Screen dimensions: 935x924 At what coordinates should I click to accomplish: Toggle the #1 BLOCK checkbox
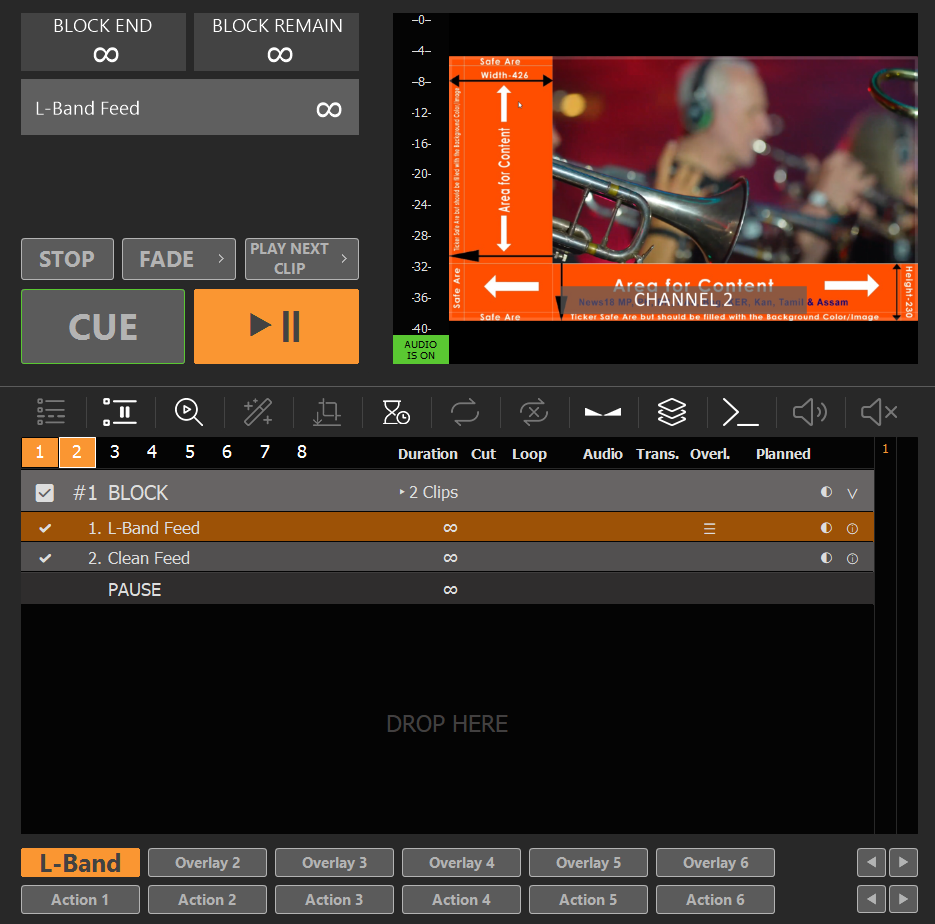(x=45, y=493)
